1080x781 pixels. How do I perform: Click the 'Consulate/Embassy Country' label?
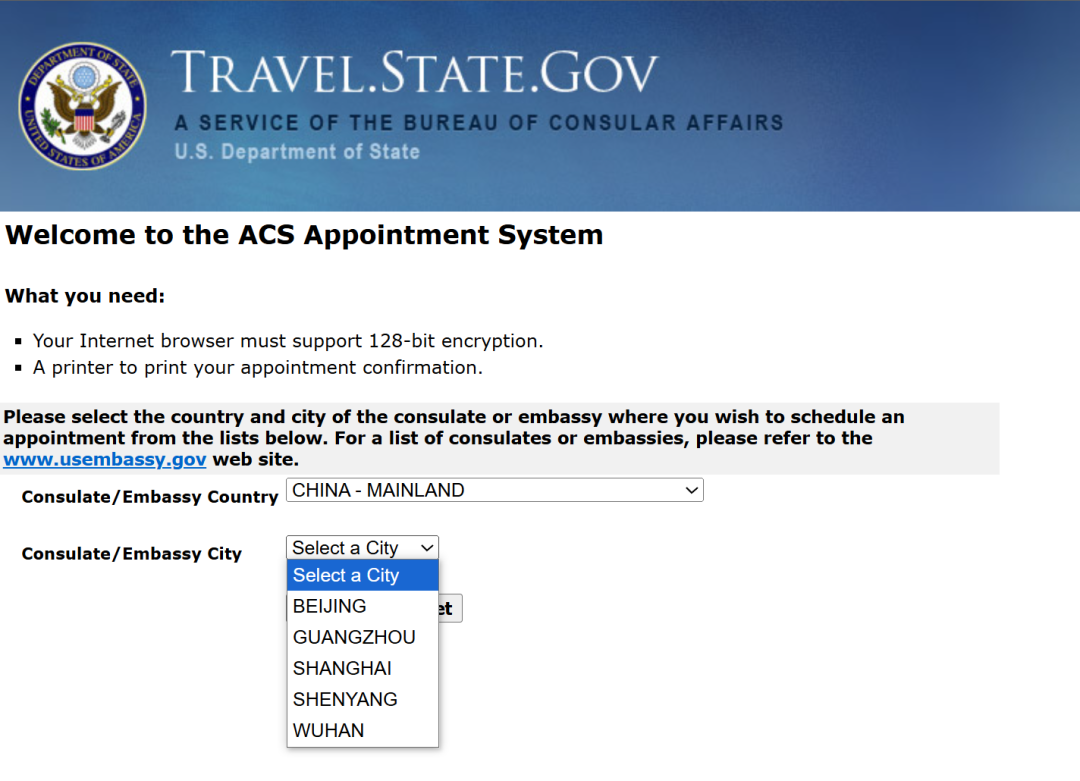click(150, 497)
